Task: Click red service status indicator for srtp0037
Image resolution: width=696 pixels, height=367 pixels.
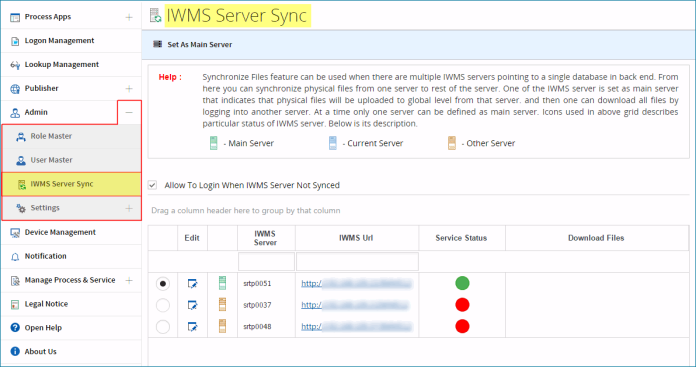Action: tap(462, 304)
